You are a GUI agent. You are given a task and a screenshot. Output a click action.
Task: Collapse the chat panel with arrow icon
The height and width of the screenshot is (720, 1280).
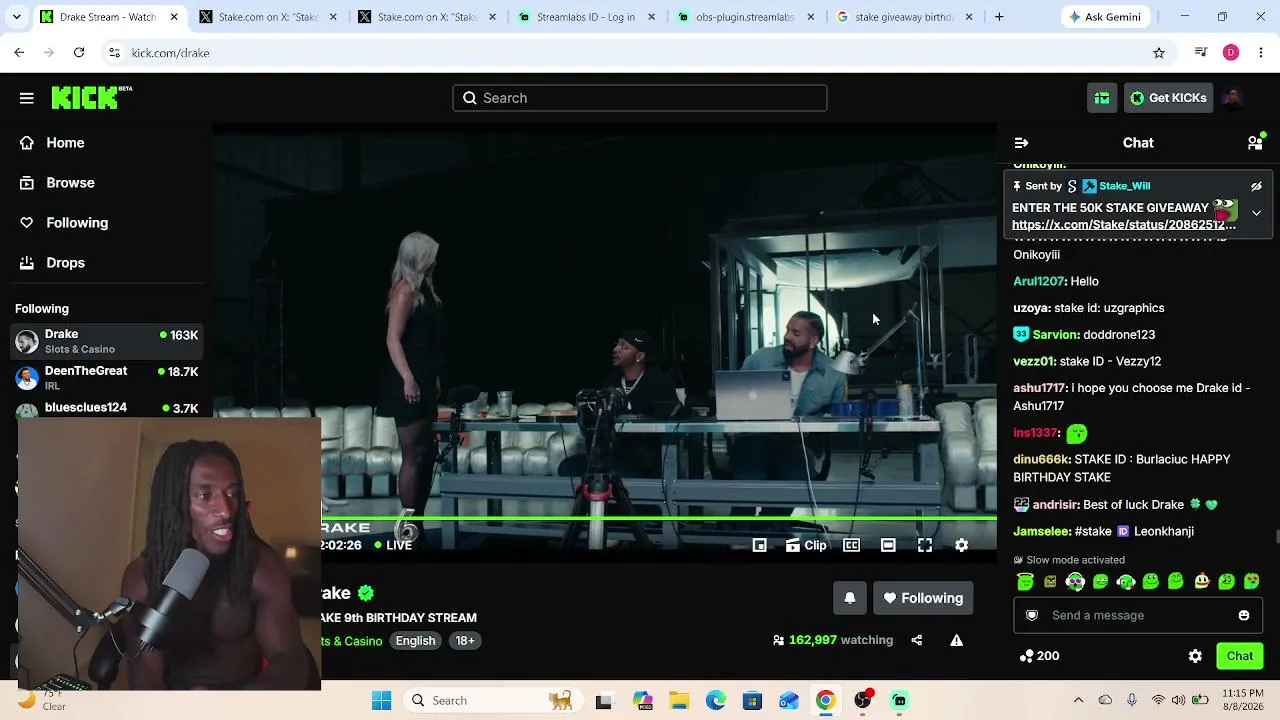(x=1021, y=143)
